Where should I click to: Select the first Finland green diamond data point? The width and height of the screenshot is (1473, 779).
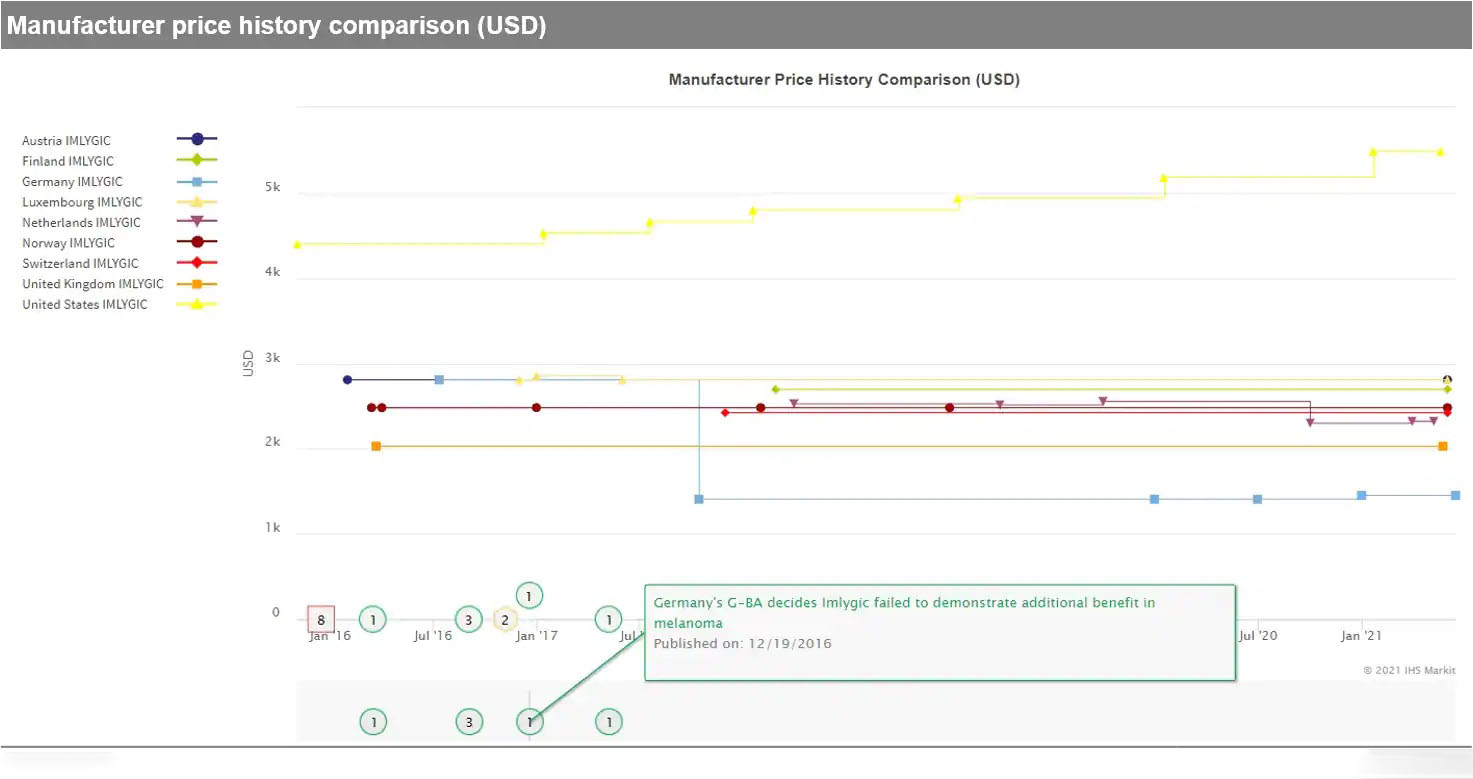click(775, 389)
